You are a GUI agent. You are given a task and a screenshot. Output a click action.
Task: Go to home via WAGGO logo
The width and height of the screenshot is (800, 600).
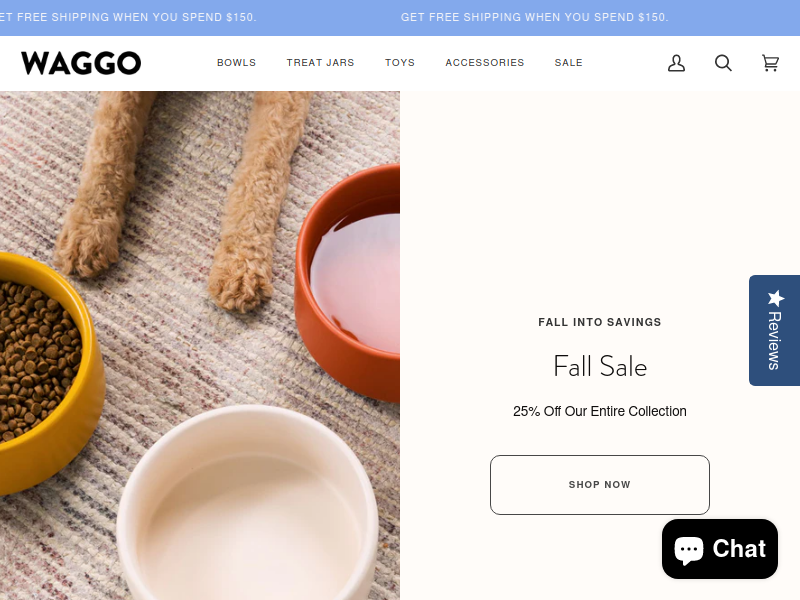(81, 63)
